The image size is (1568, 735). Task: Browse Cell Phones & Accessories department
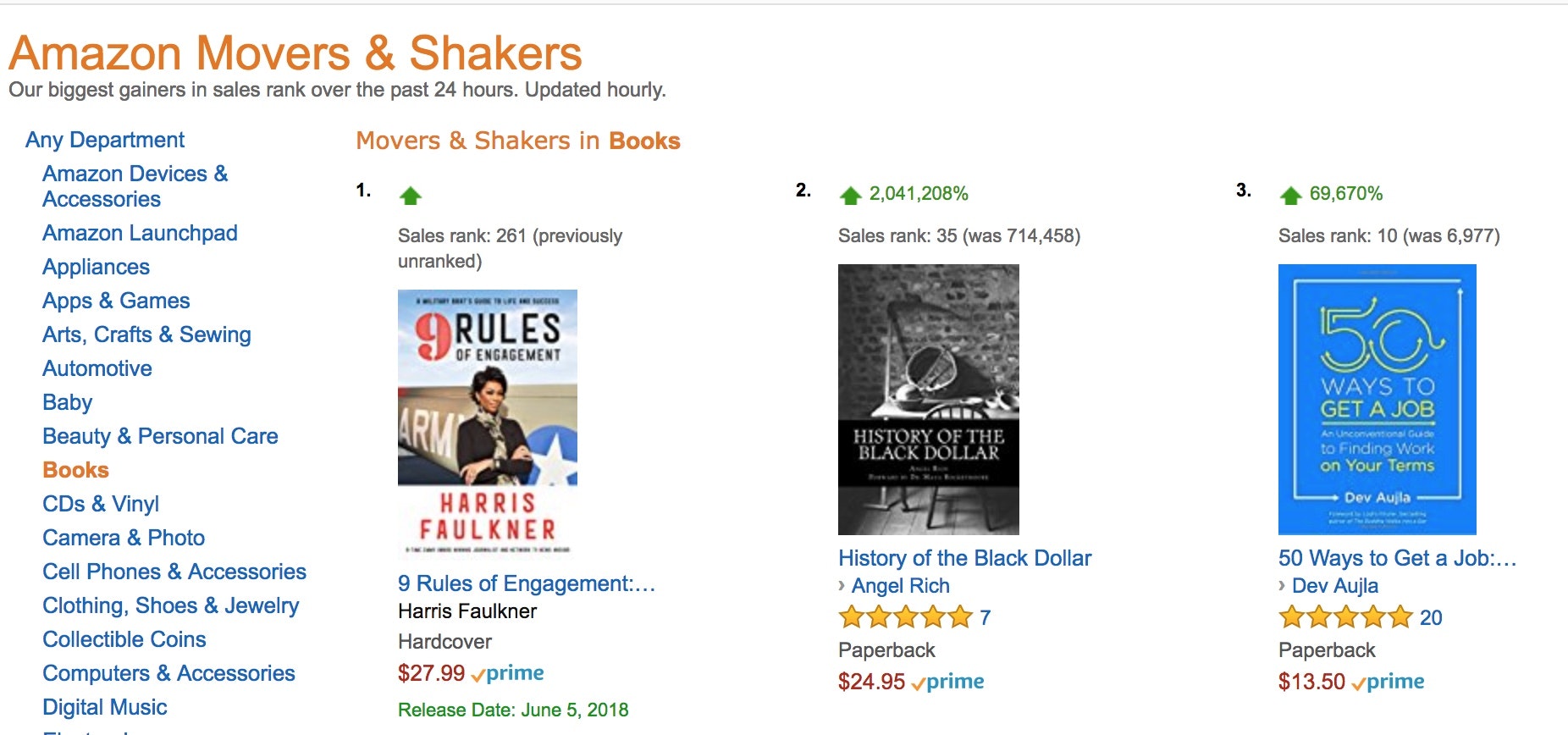174,572
